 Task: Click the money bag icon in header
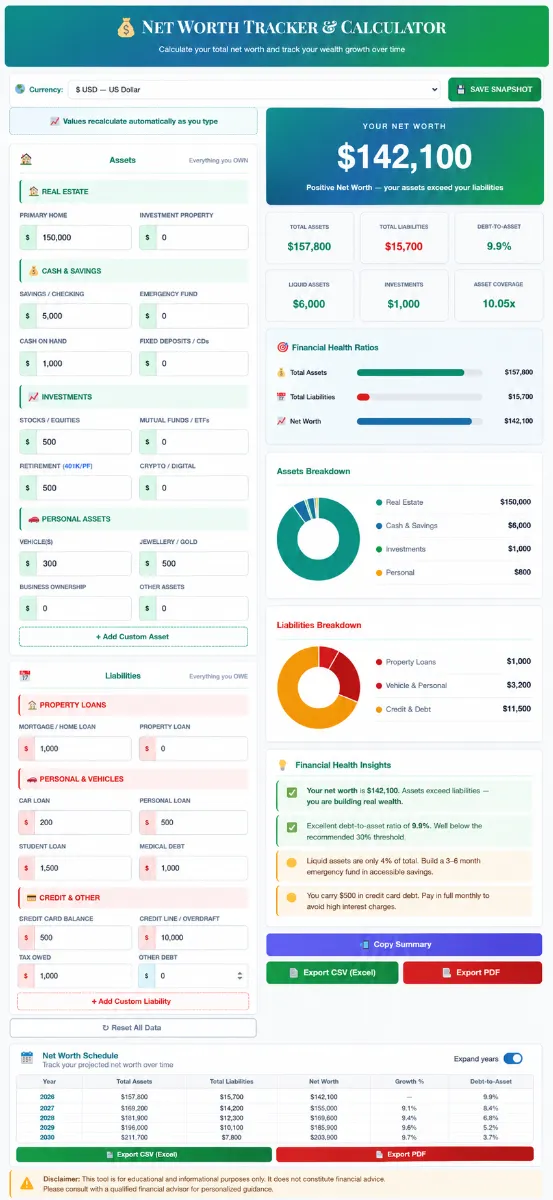pyautogui.click(x=125, y=27)
